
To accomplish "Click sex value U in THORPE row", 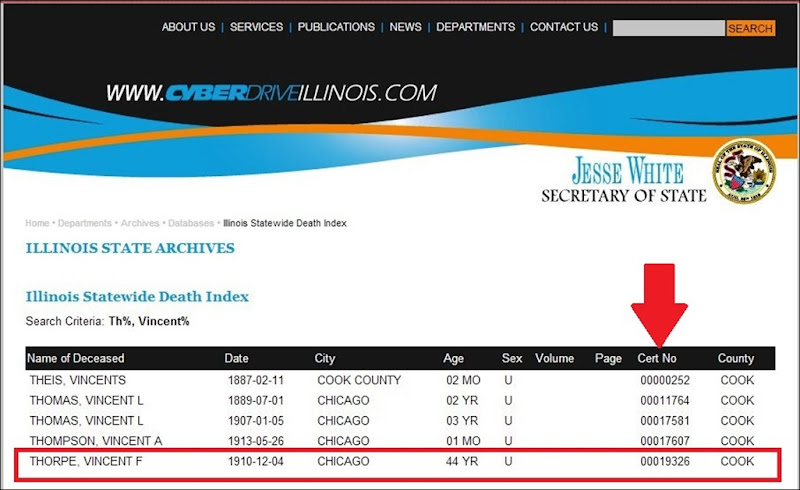I will click(x=508, y=461).
